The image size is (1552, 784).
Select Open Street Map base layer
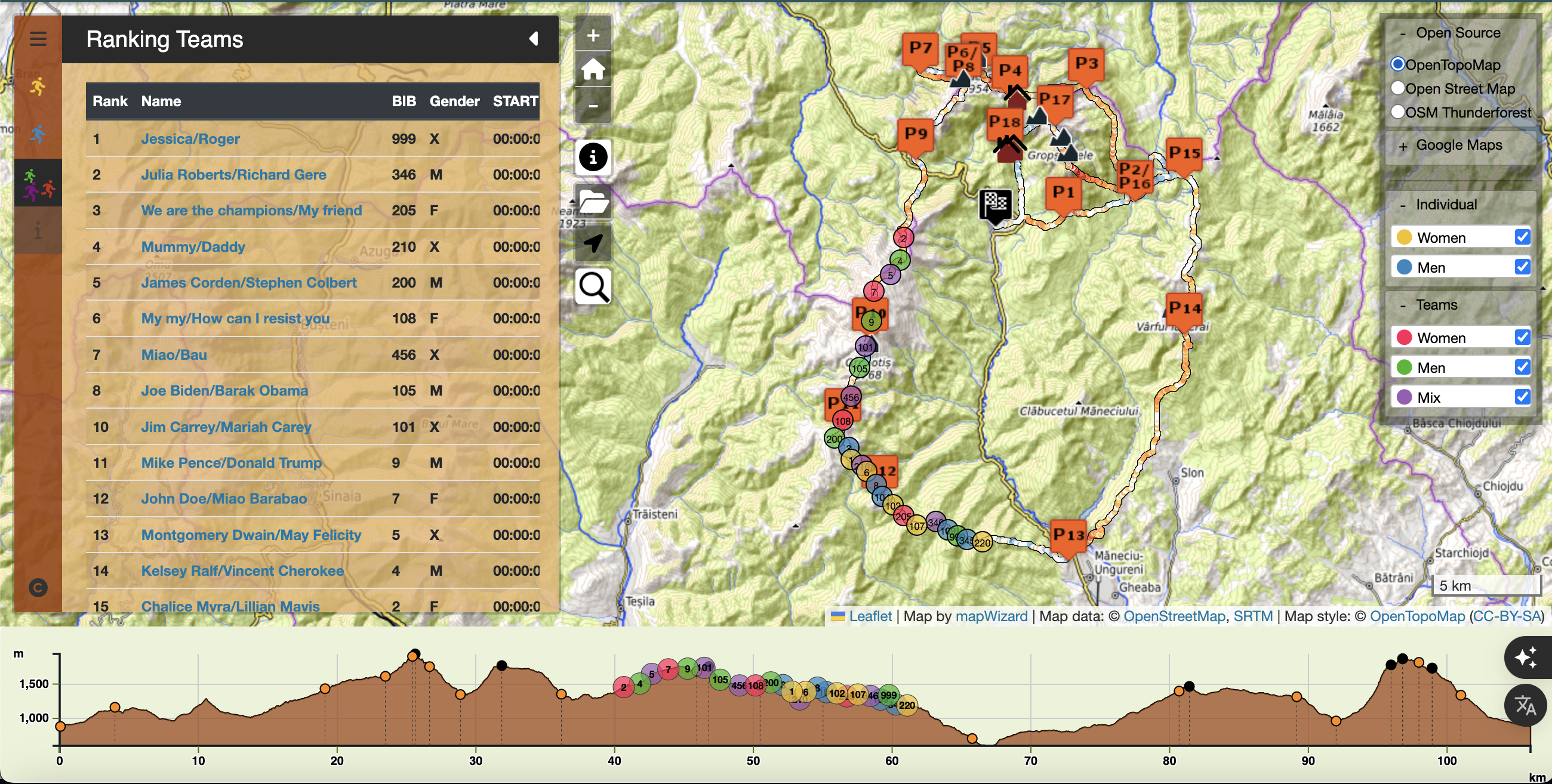[x=1399, y=88]
